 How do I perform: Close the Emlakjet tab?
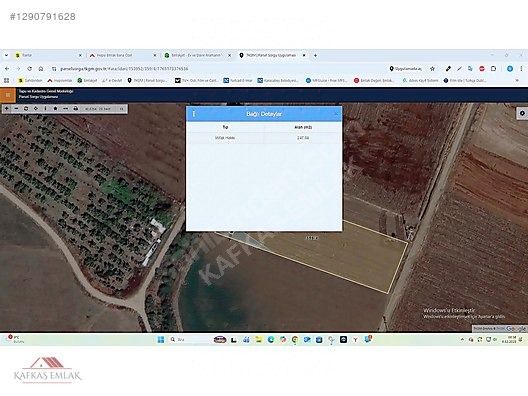229,55
